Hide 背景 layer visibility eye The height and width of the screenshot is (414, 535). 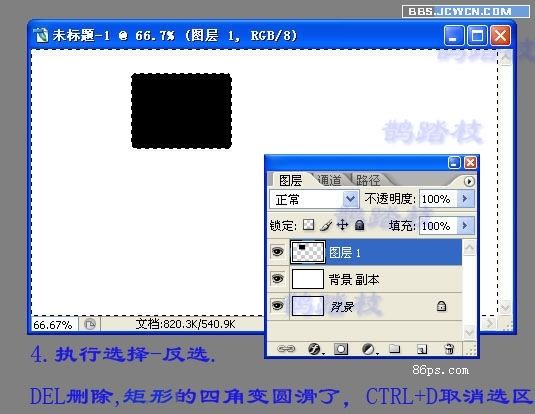[x=277, y=305]
